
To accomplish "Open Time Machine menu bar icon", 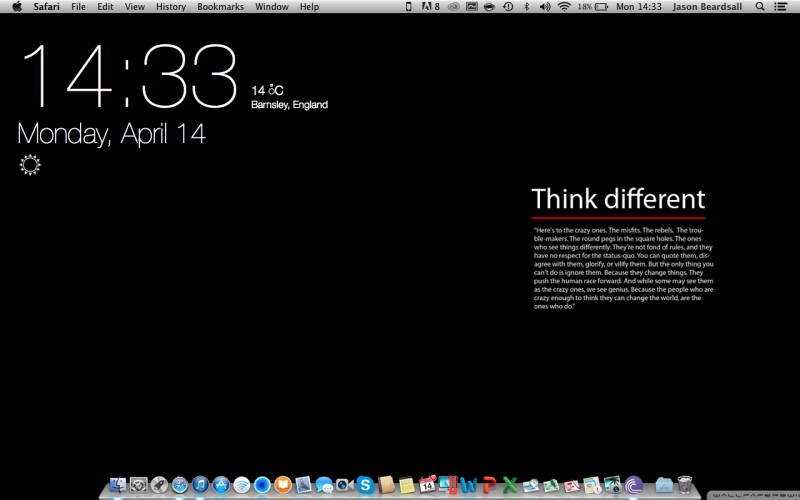I will tap(508, 7).
